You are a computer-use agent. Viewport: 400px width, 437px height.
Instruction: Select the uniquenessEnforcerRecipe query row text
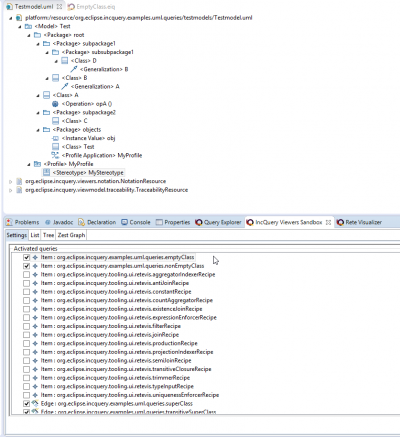coord(130,395)
